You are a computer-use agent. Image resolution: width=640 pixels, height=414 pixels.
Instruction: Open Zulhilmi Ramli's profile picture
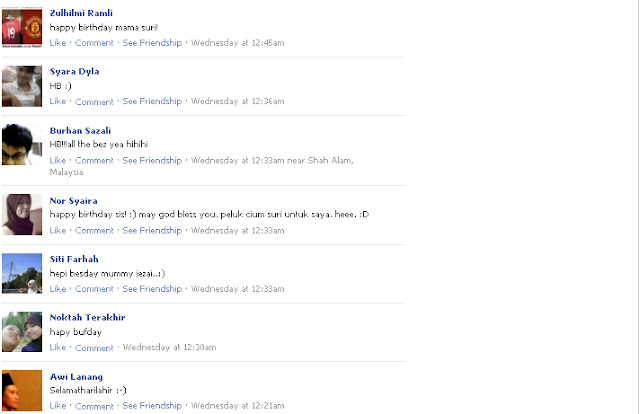pyautogui.click(x=22, y=27)
